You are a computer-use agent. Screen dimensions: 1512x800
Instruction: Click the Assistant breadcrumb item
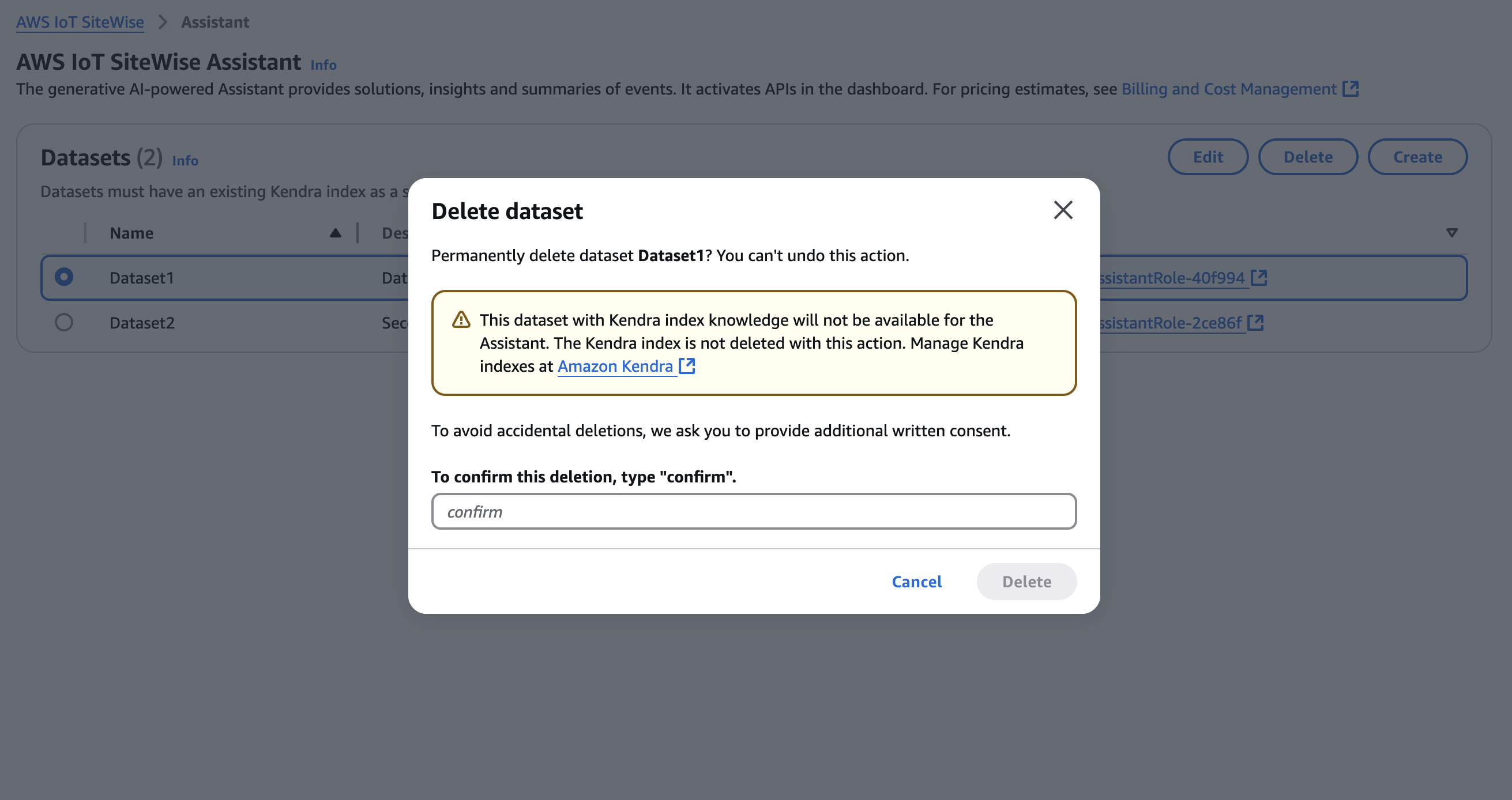[x=215, y=22]
